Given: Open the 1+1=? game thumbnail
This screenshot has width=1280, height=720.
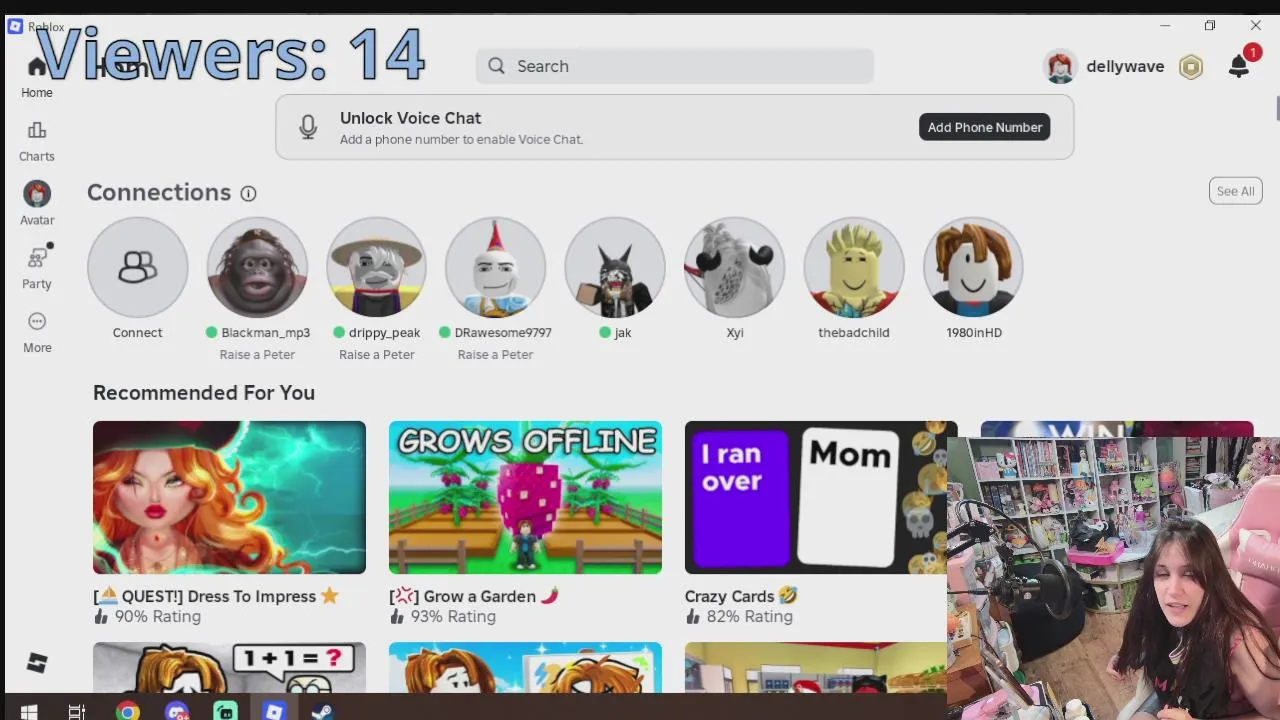Looking at the screenshot, I should (x=229, y=667).
